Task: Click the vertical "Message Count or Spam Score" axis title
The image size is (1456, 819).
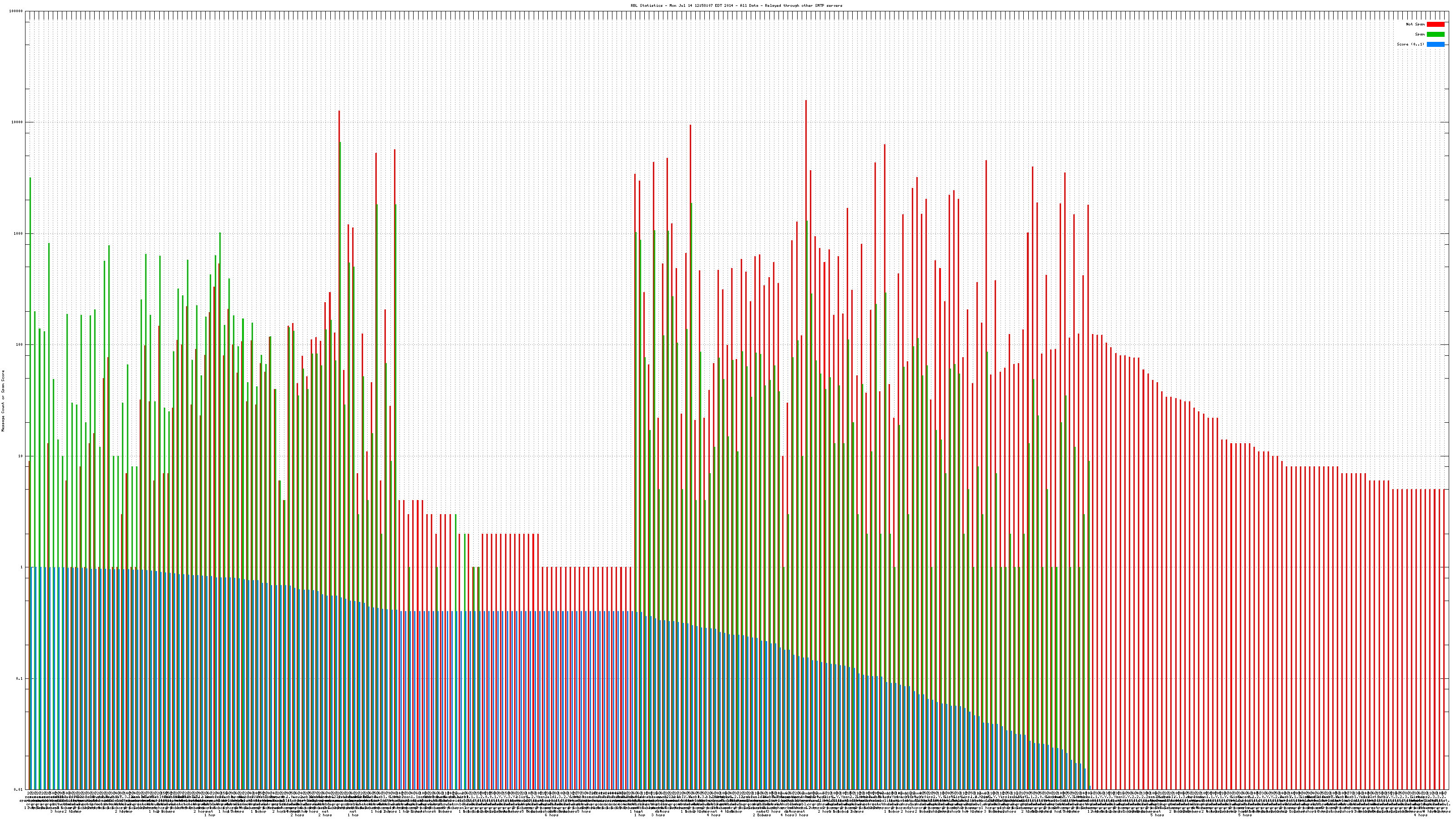Action: 3,400
